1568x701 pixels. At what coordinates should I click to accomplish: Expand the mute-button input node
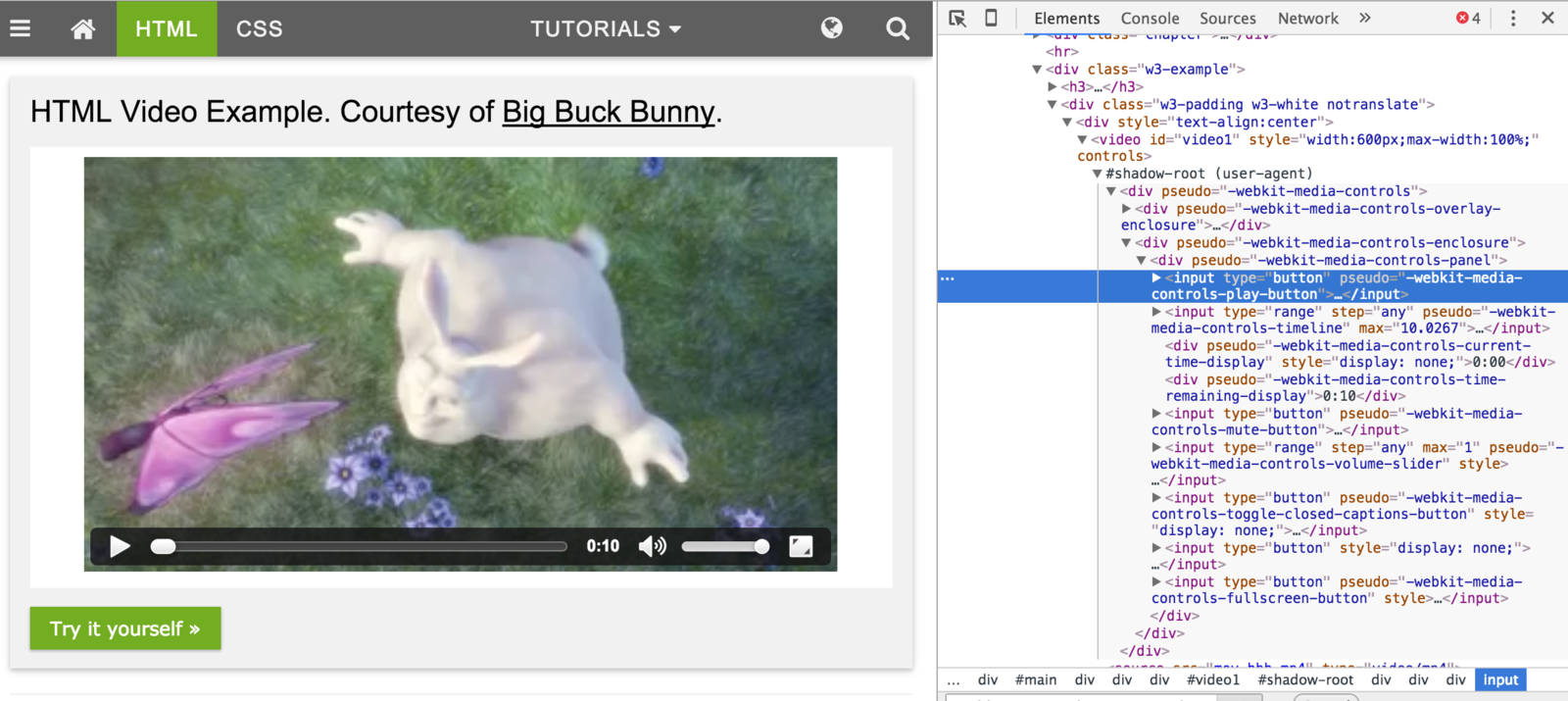tap(1156, 414)
